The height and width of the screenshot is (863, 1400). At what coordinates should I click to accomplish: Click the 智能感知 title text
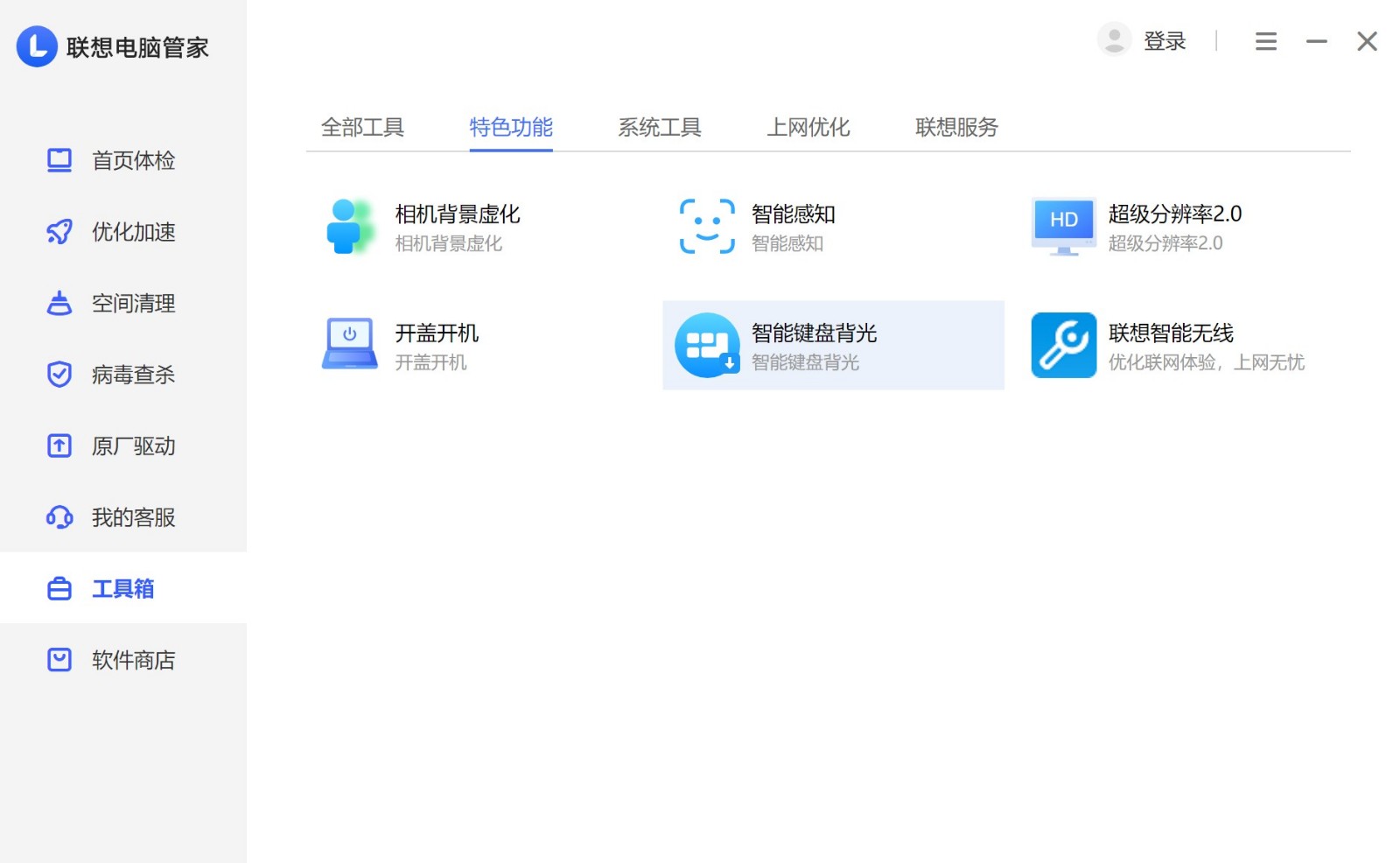pos(794,214)
